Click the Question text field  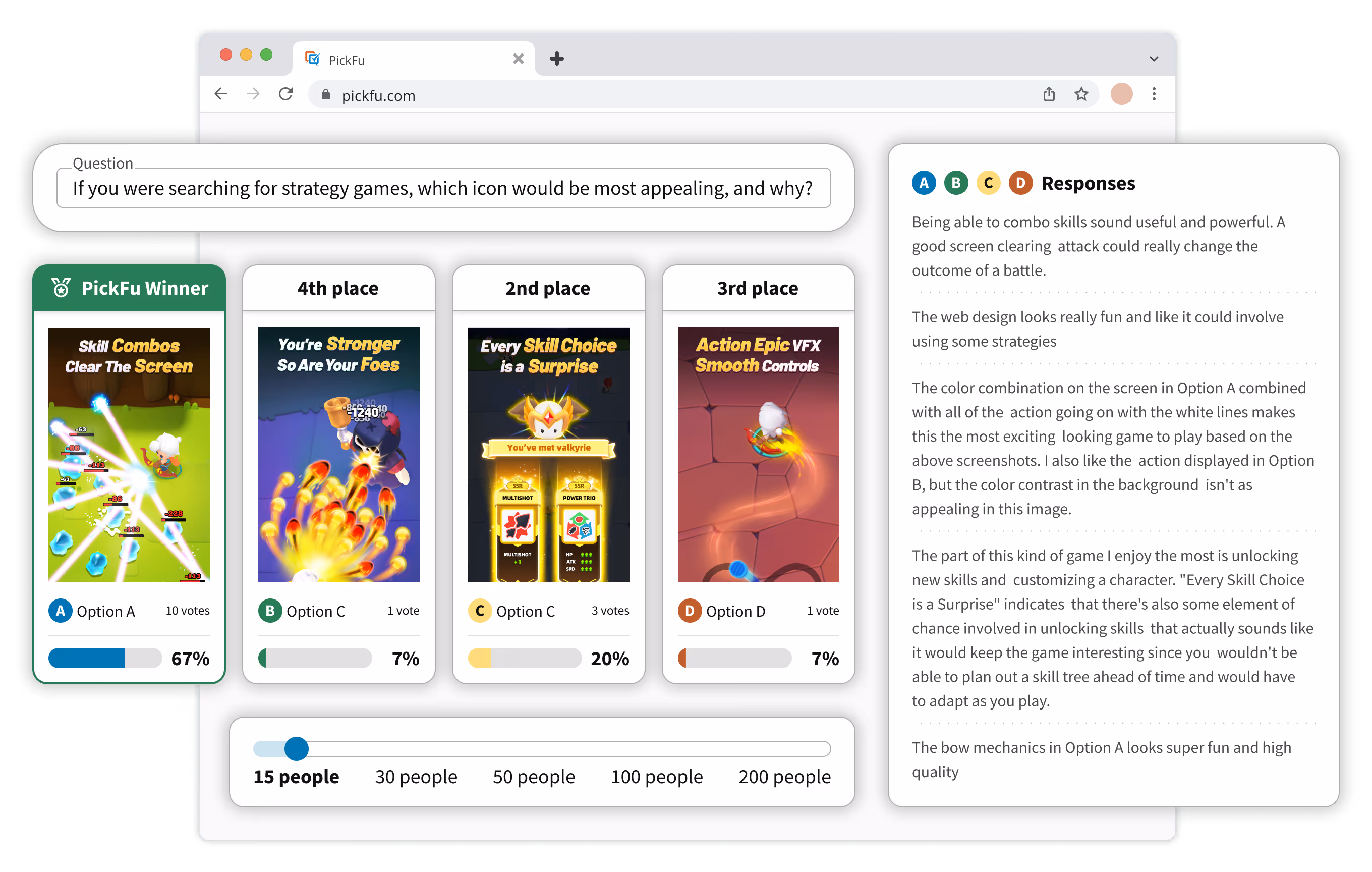point(443,188)
